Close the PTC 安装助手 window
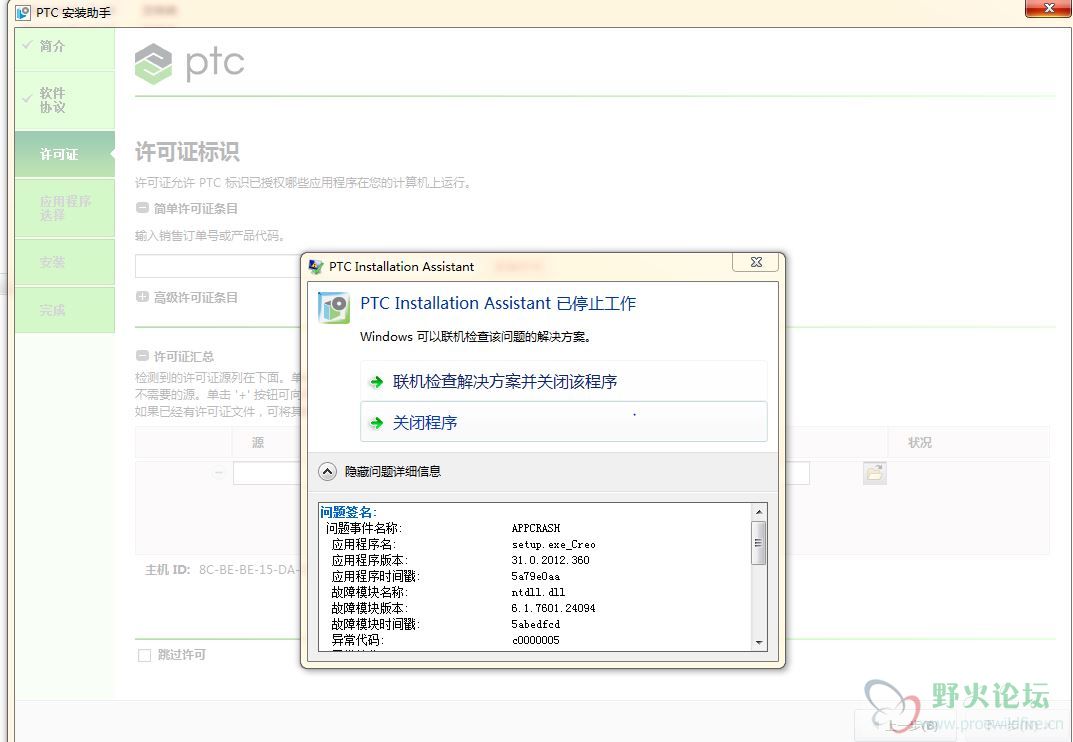The width and height of the screenshot is (1073, 742). [x=1048, y=8]
